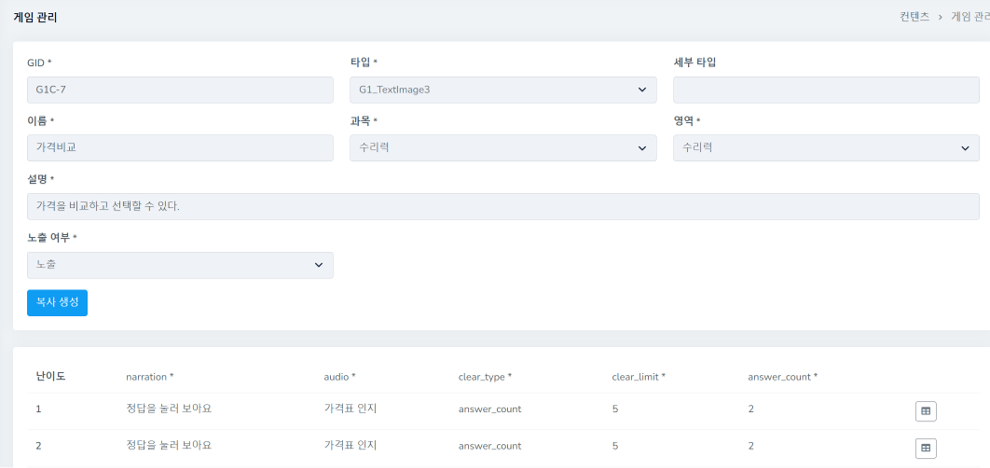
Task: Click the 이름 field containing 가격비교
Action: coord(180,148)
